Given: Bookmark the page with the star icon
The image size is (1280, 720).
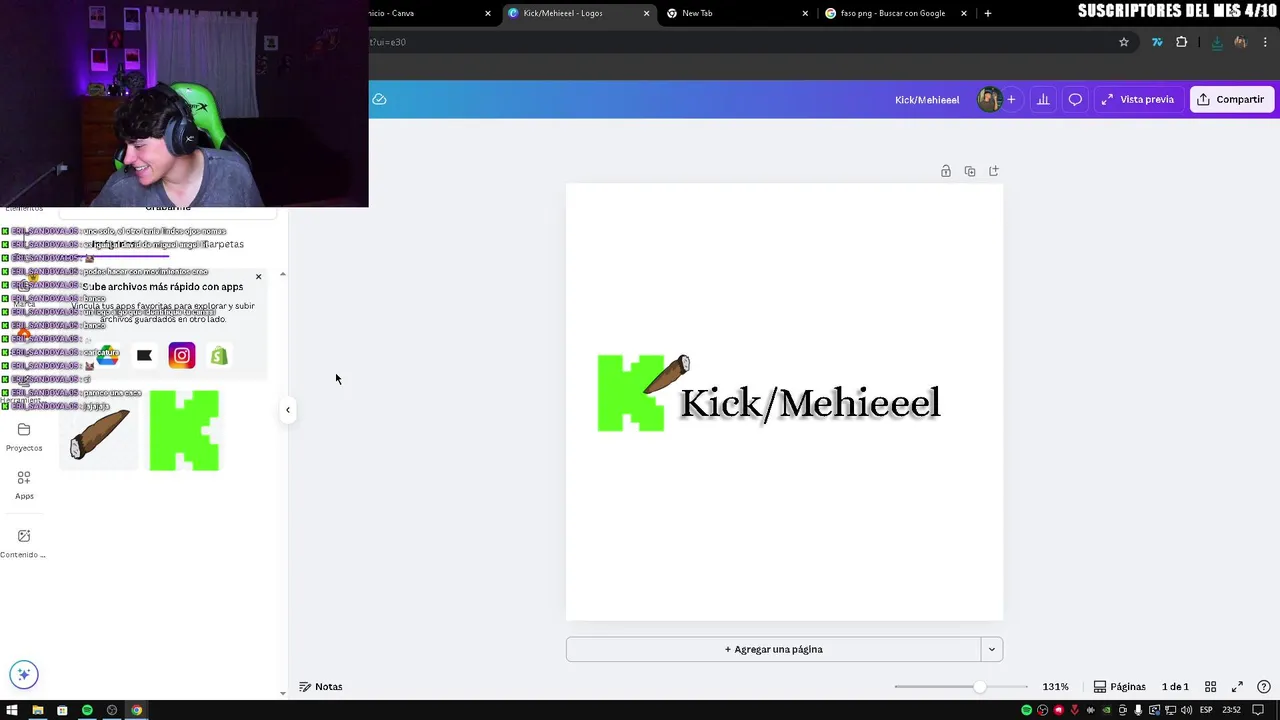Looking at the screenshot, I should pyautogui.click(x=1124, y=42).
